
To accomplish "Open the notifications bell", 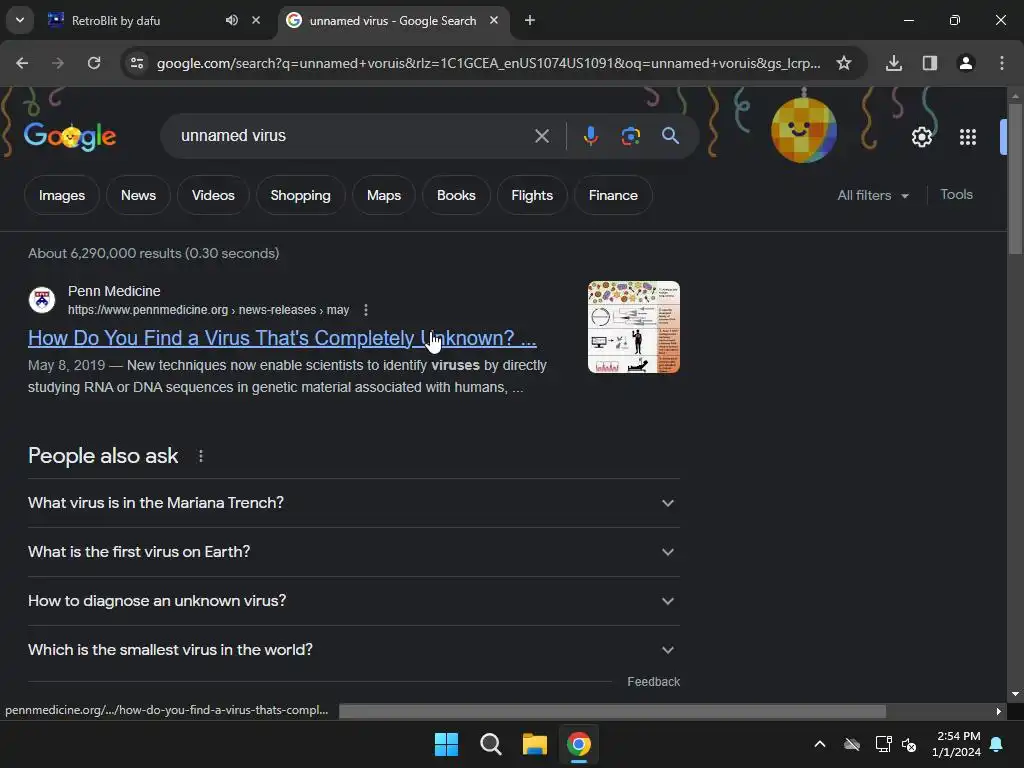I will pyautogui.click(x=997, y=744).
